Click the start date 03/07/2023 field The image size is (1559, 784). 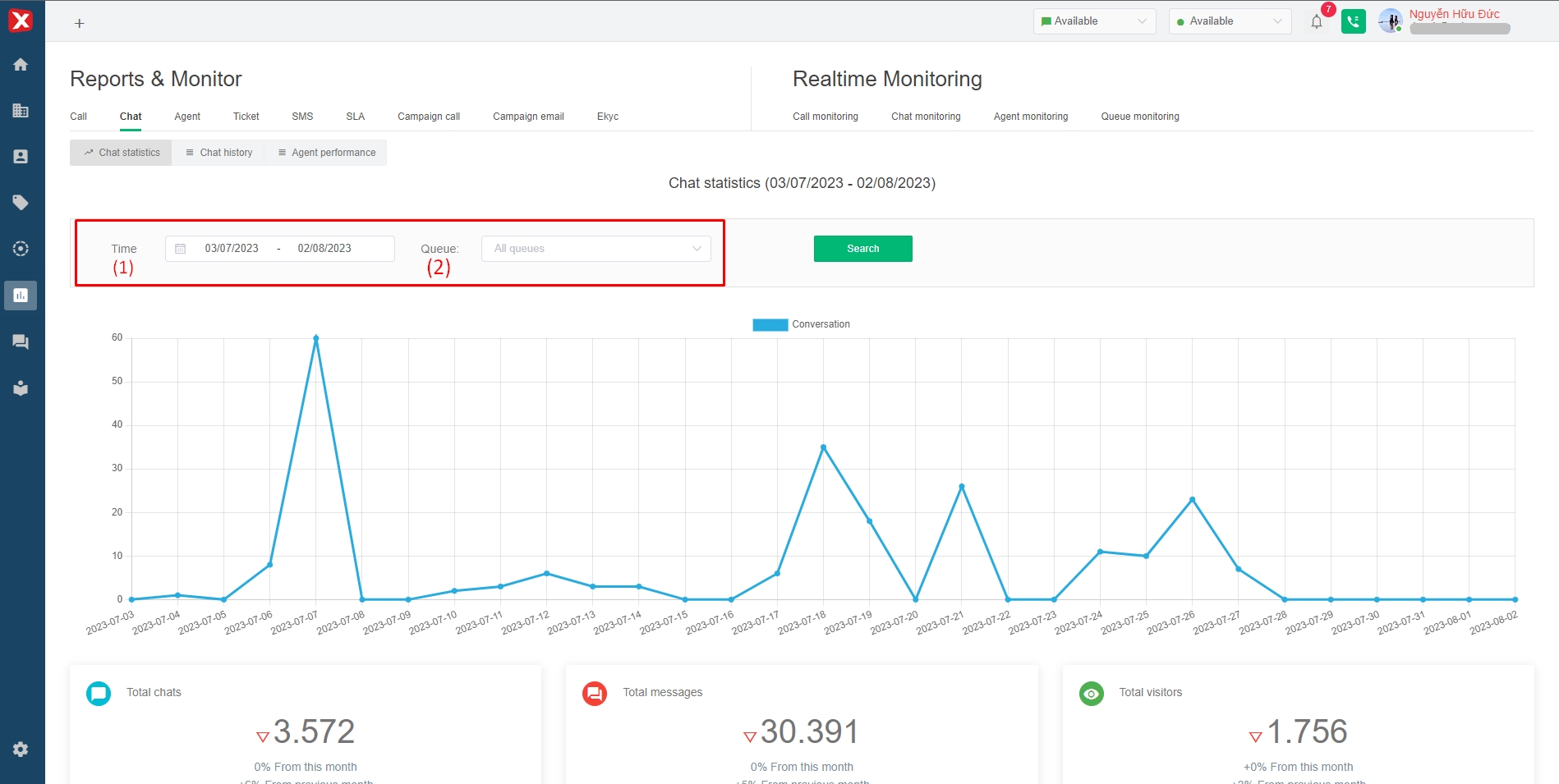click(x=232, y=249)
